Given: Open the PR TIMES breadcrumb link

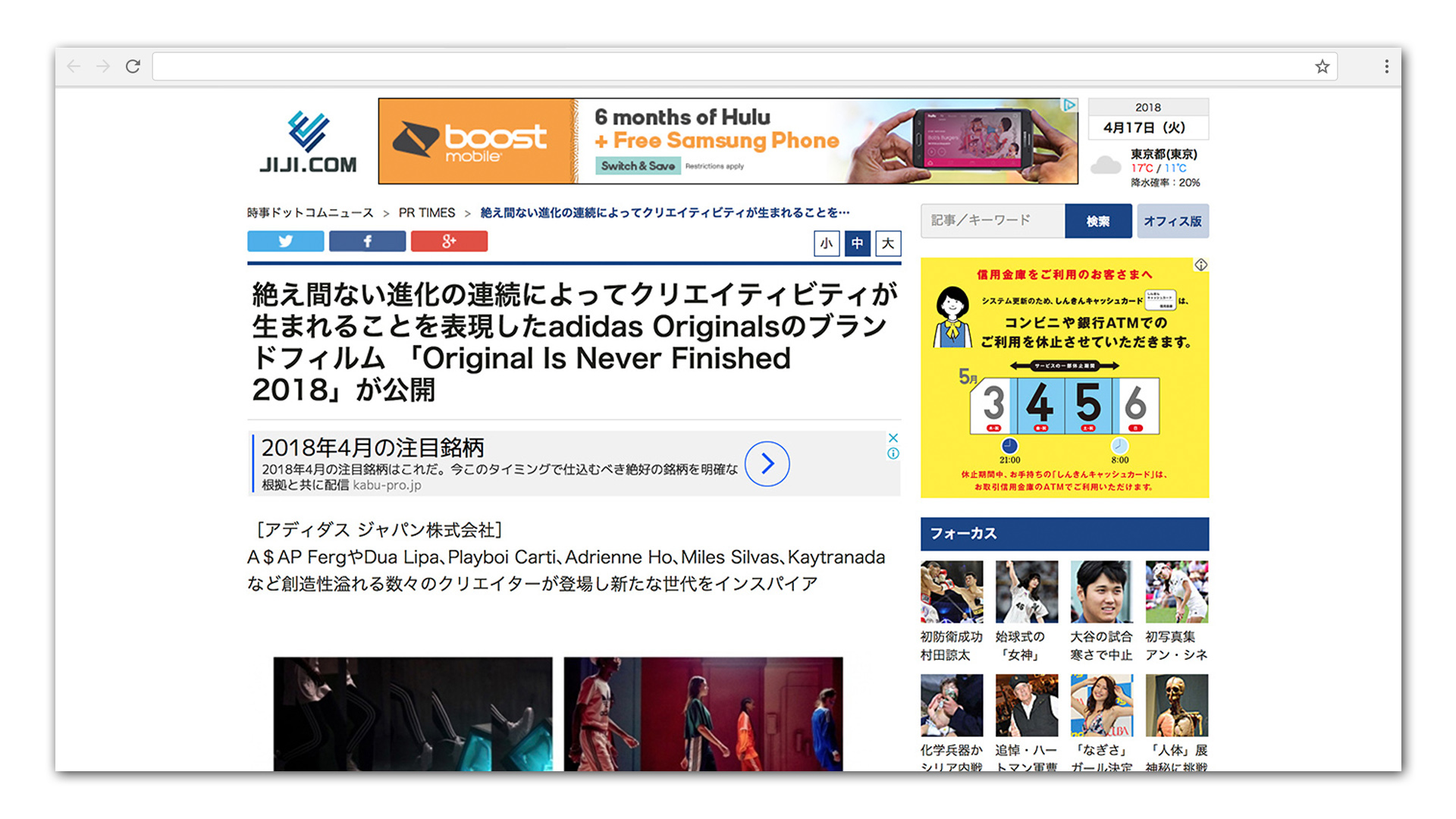Looking at the screenshot, I should click(427, 212).
